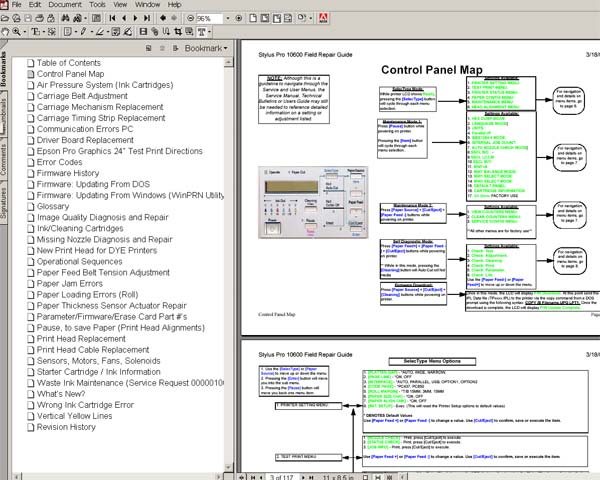Select the Pencil tool
600x480 pixels.
point(83,31)
